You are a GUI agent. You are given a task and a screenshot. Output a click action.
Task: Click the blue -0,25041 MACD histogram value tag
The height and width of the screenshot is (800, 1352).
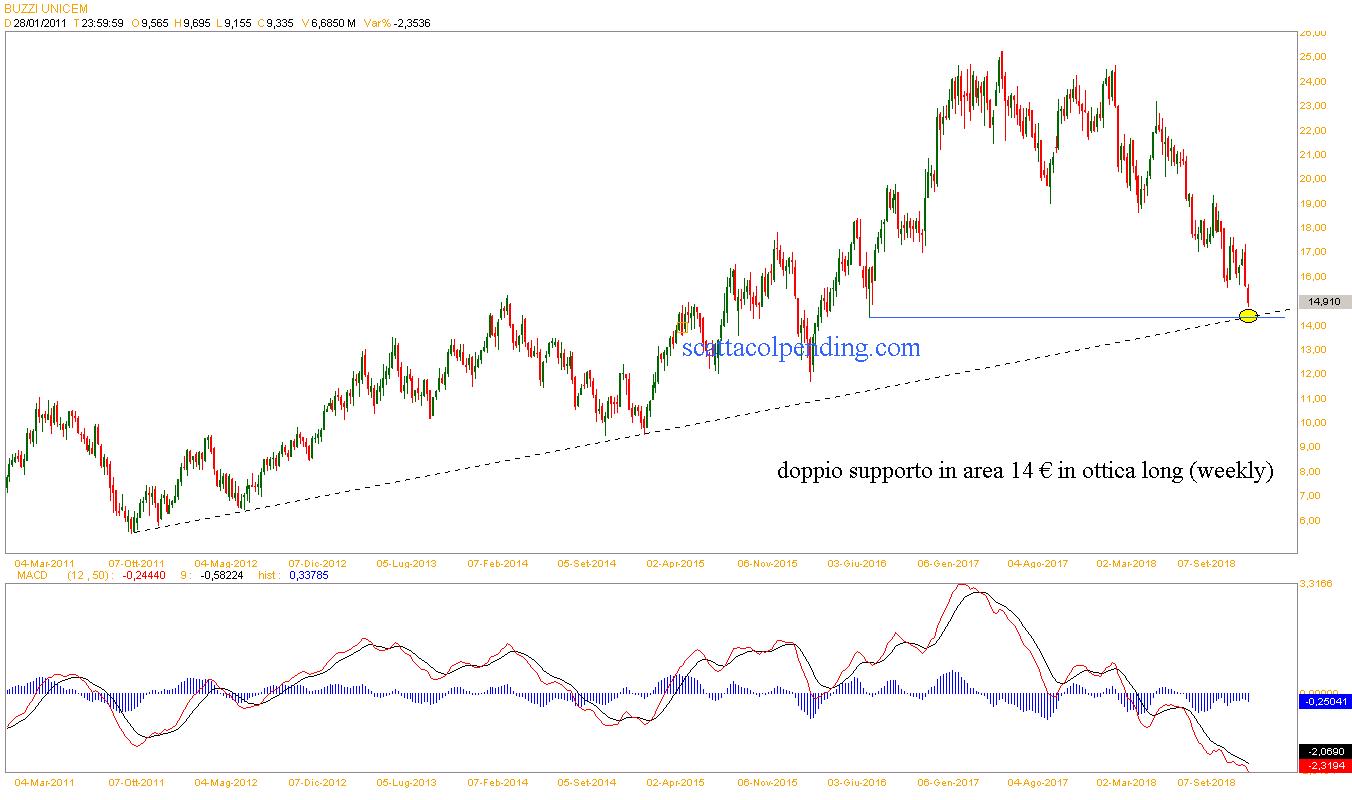1324,702
